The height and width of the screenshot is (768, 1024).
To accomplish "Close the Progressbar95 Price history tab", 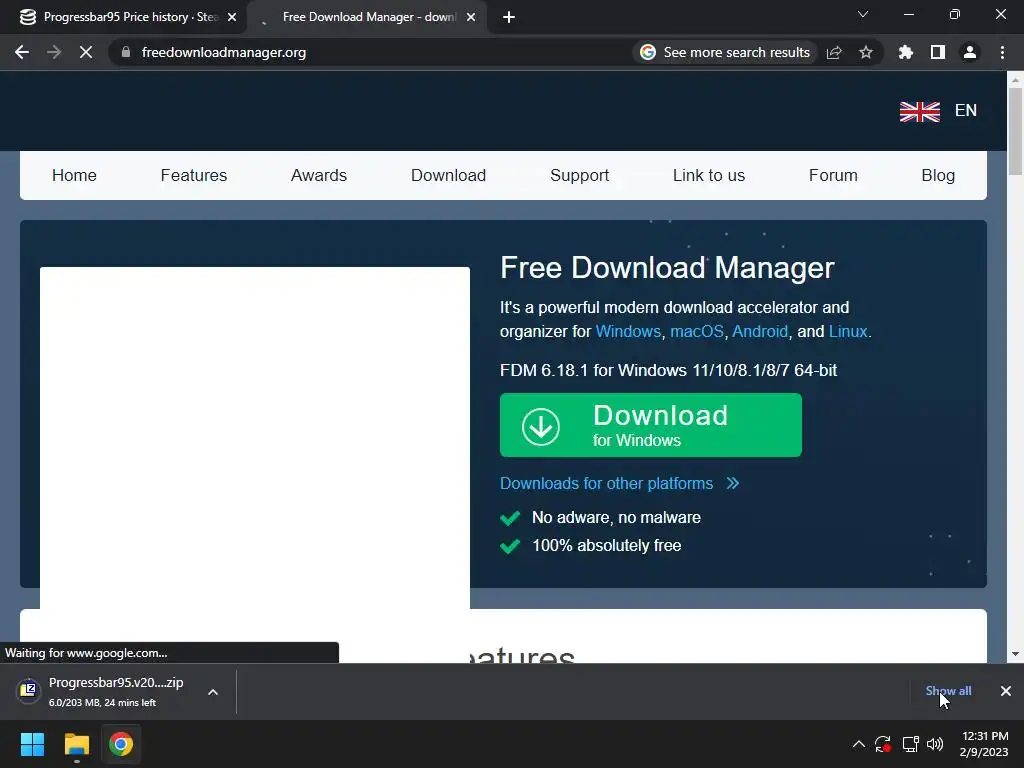I will 232,18.
